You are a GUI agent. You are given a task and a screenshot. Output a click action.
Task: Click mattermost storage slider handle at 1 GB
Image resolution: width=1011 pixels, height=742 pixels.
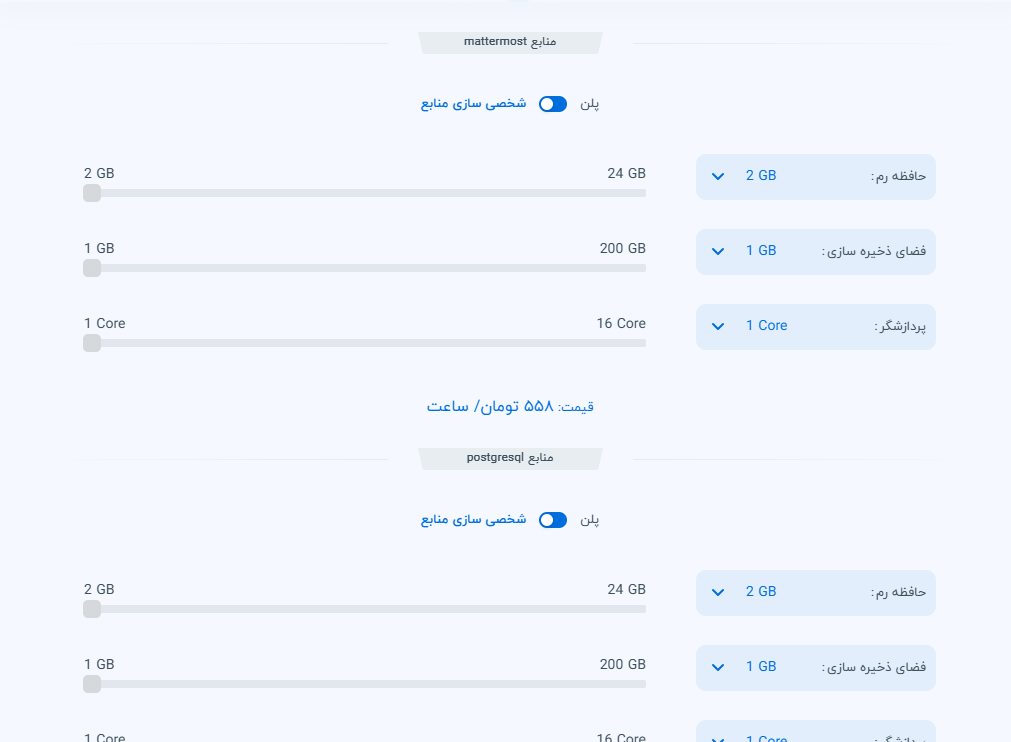92,268
